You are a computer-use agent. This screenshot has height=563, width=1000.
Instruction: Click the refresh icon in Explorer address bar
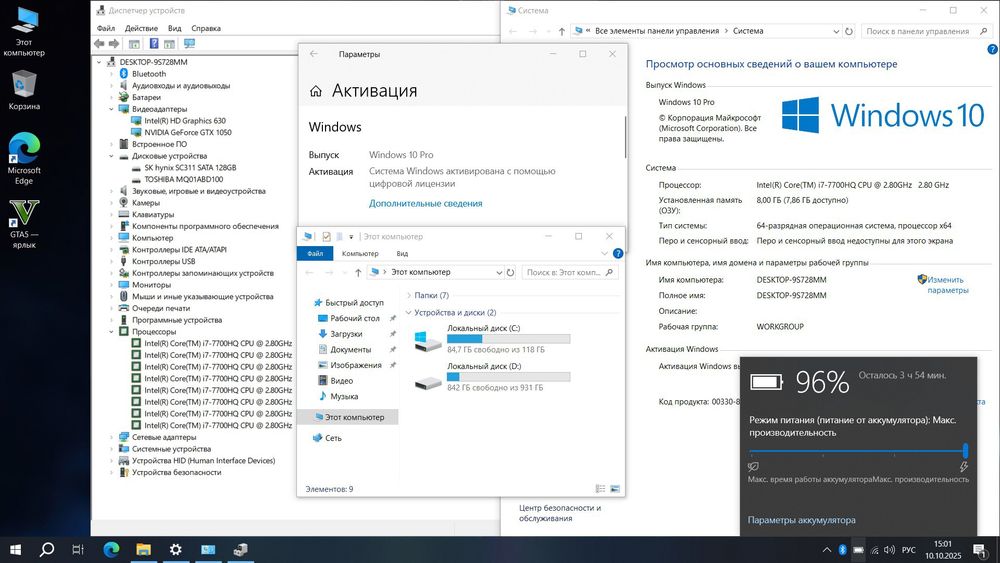[x=510, y=272]
